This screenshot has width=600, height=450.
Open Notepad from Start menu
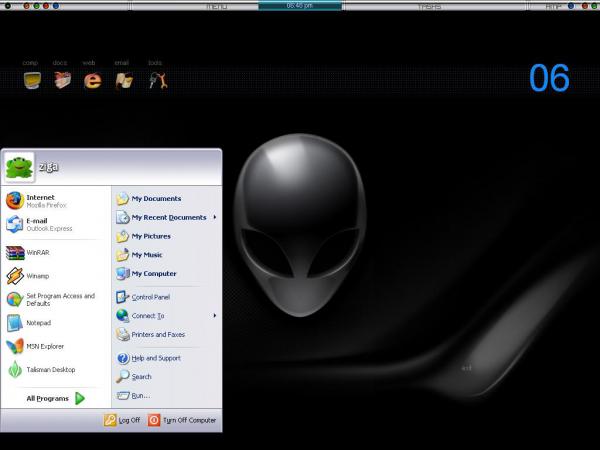(x=38, y=323)
